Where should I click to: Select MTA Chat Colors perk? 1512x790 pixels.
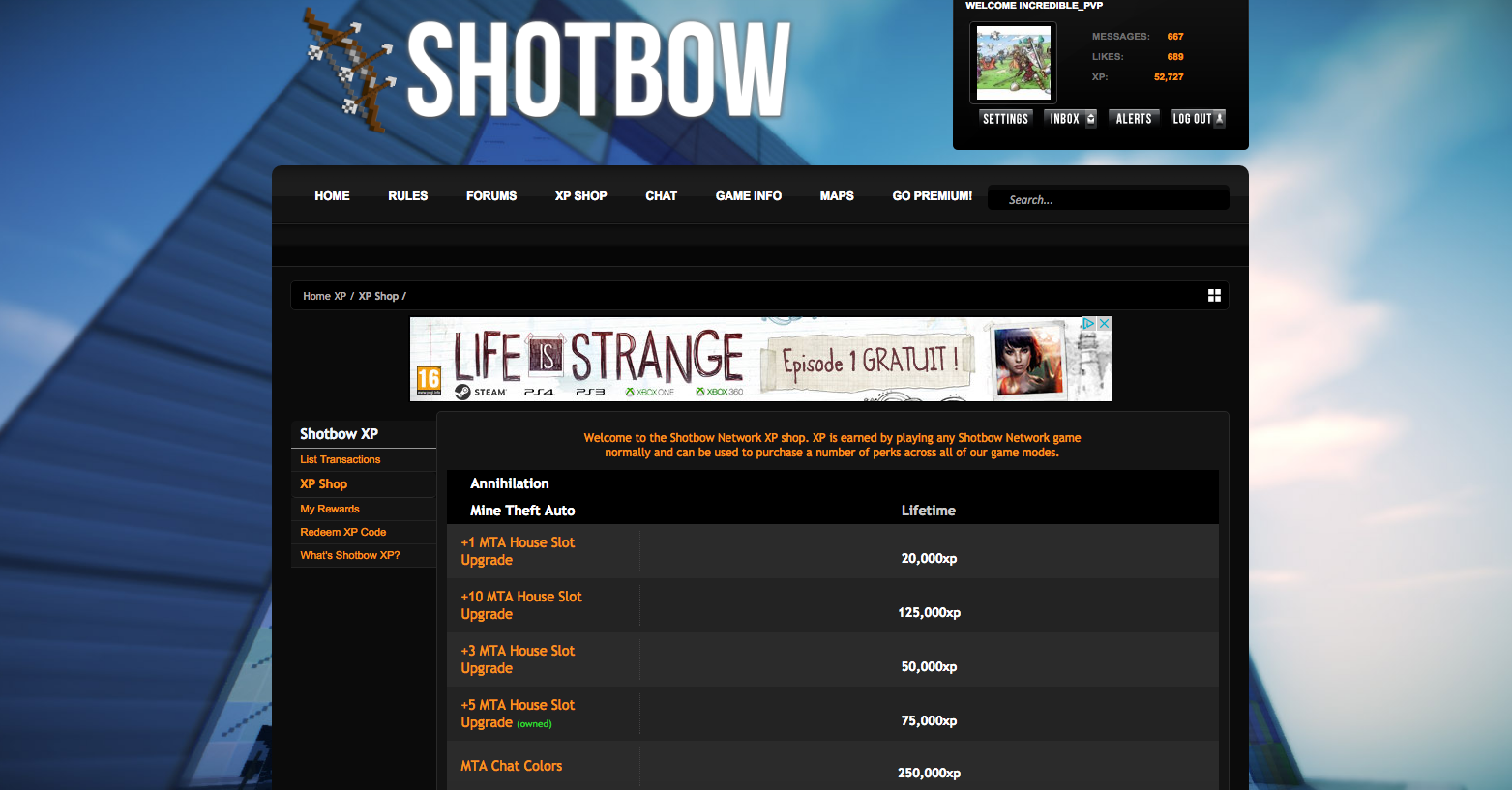coord(511,766)
